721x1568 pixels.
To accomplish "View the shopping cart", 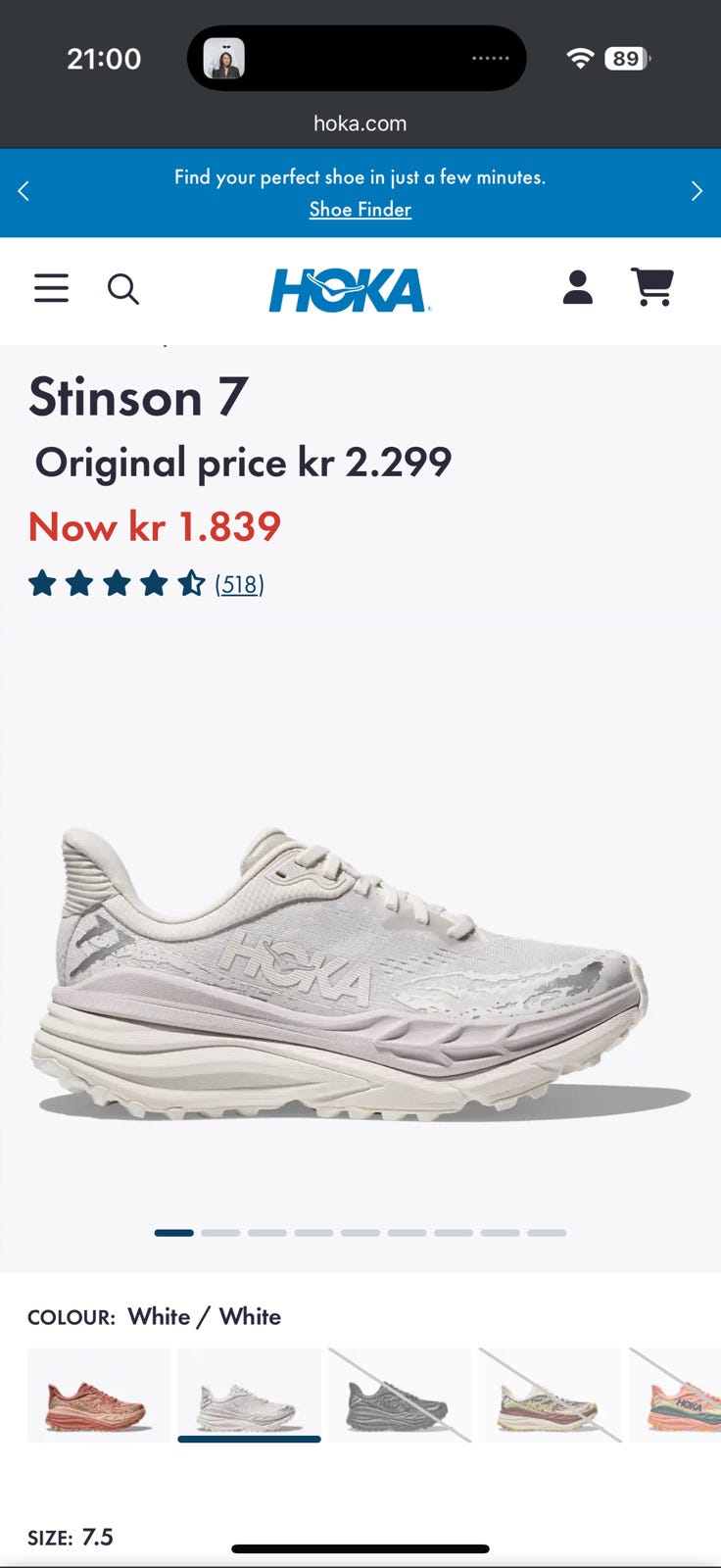I will (652, 287).
